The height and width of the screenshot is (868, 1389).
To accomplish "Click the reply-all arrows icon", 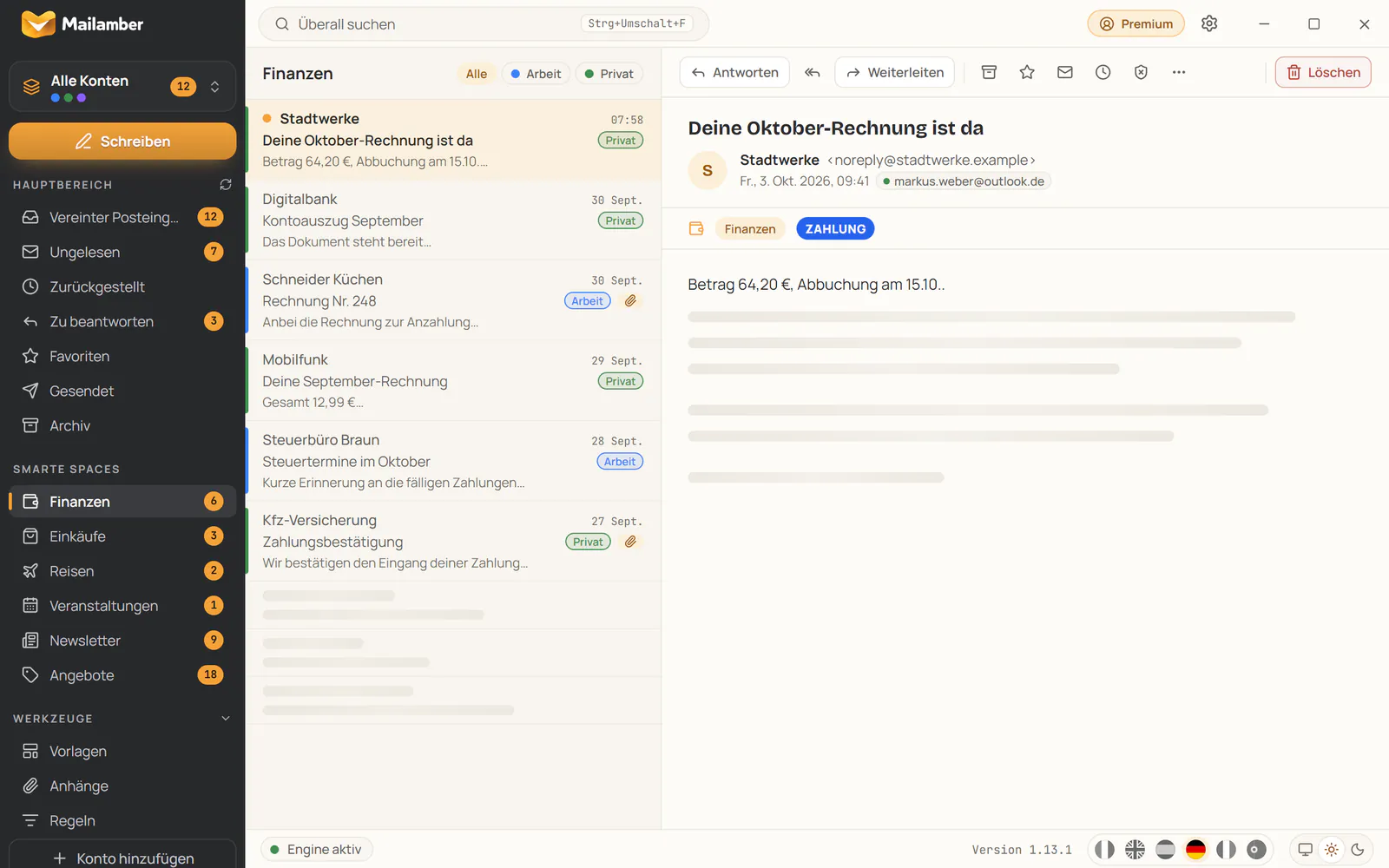I will 812,72.
